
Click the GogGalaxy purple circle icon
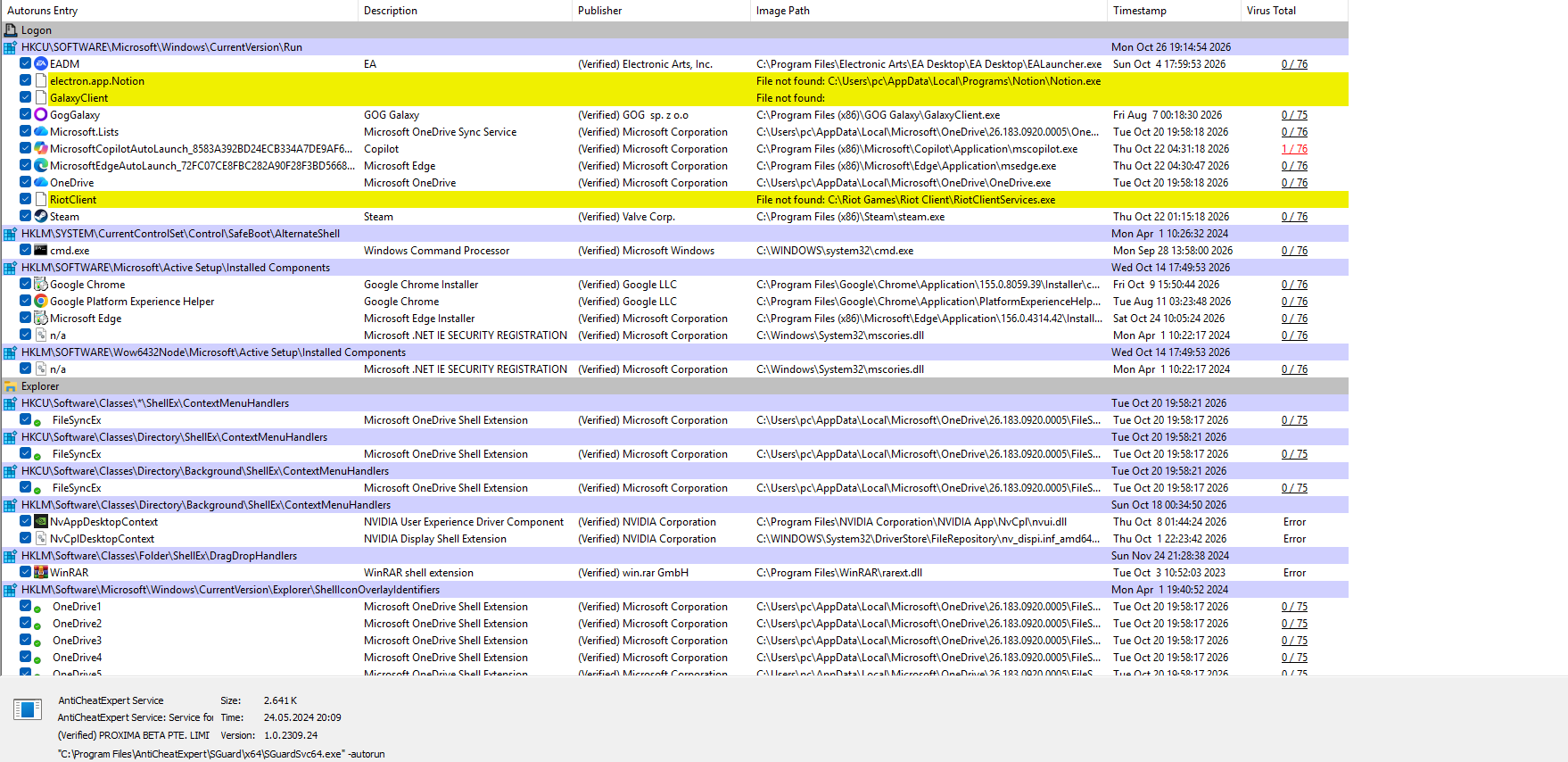click(x=40, y=115)
